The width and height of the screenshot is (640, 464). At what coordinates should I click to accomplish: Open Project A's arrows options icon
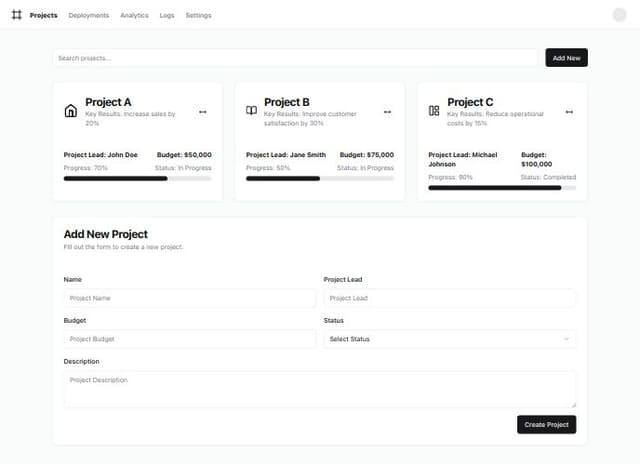click(203, 112)
